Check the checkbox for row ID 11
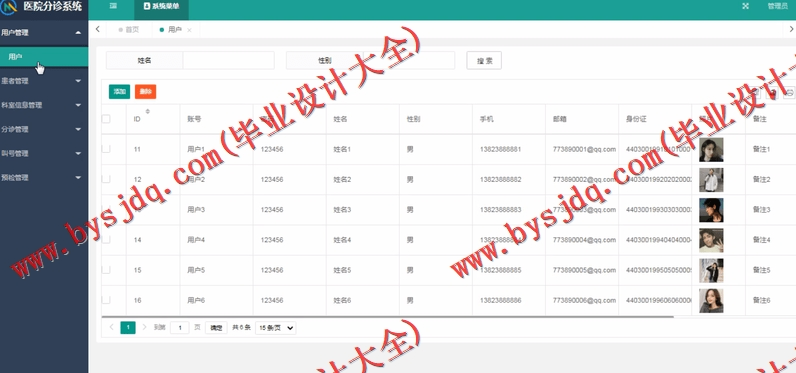 106,149
